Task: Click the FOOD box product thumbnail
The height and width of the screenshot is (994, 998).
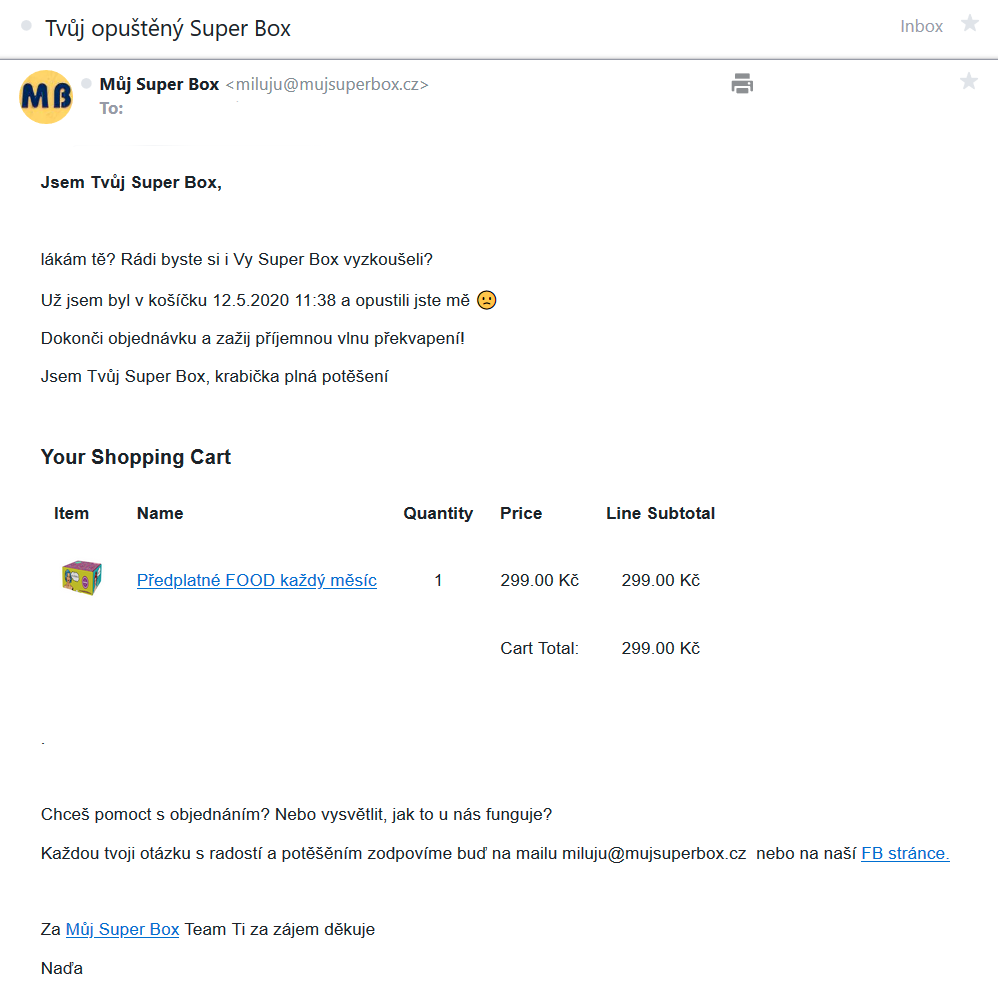Action: click(x=81, y=579)
